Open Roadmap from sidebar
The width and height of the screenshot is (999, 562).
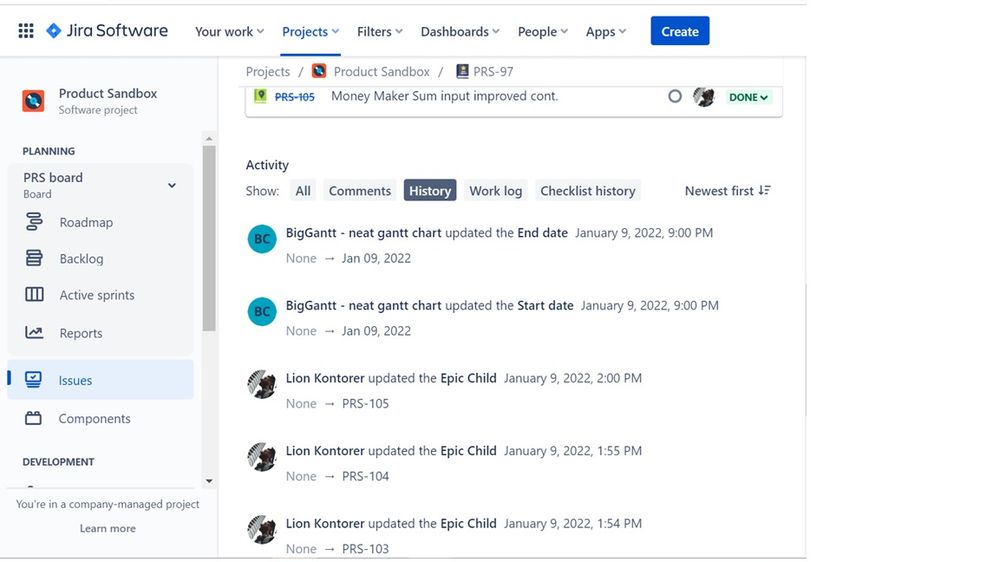click(x=86, y=222)
